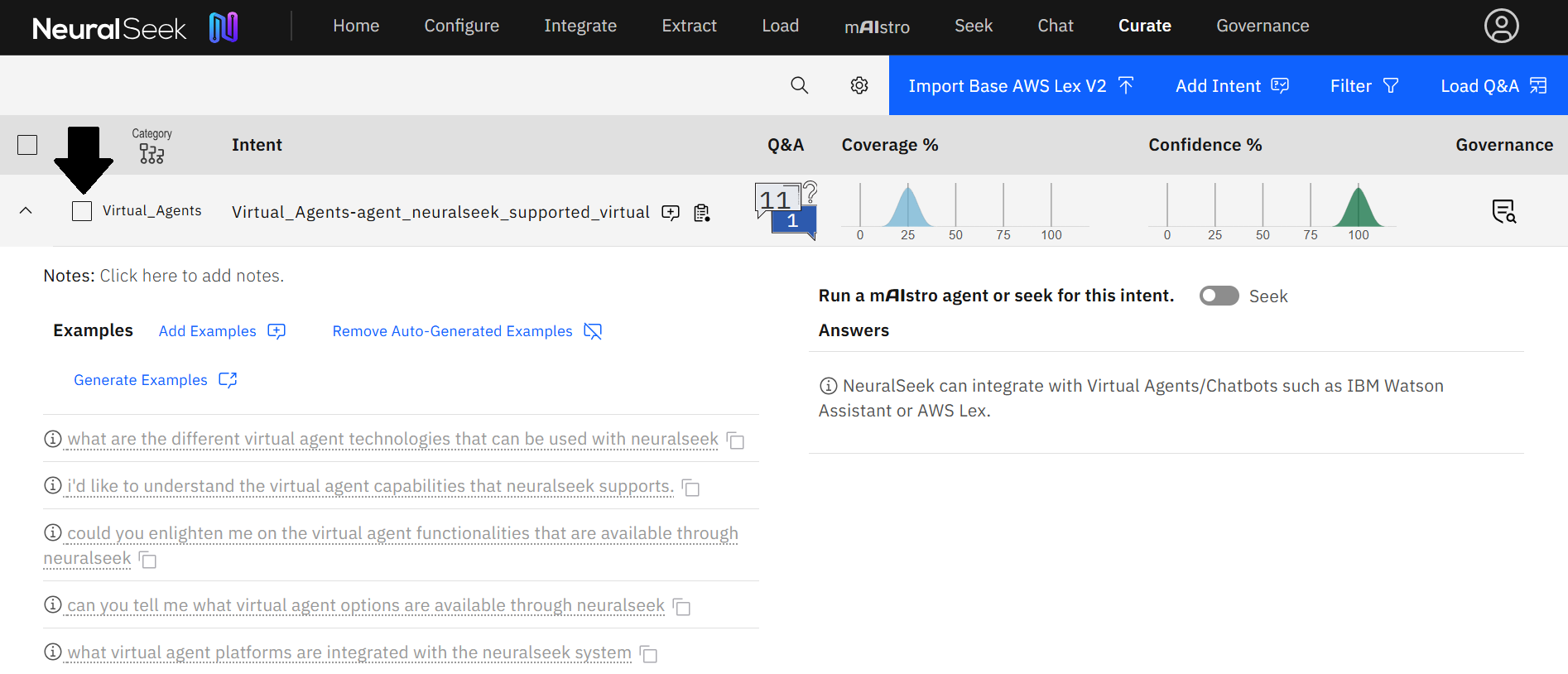
Task: Switch to the mAIstro tab
Action: (877, 26)
